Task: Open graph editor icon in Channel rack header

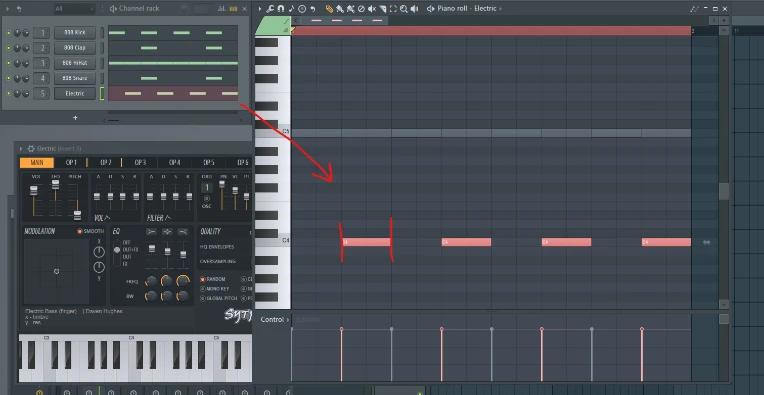Action: tap(222, 9)
